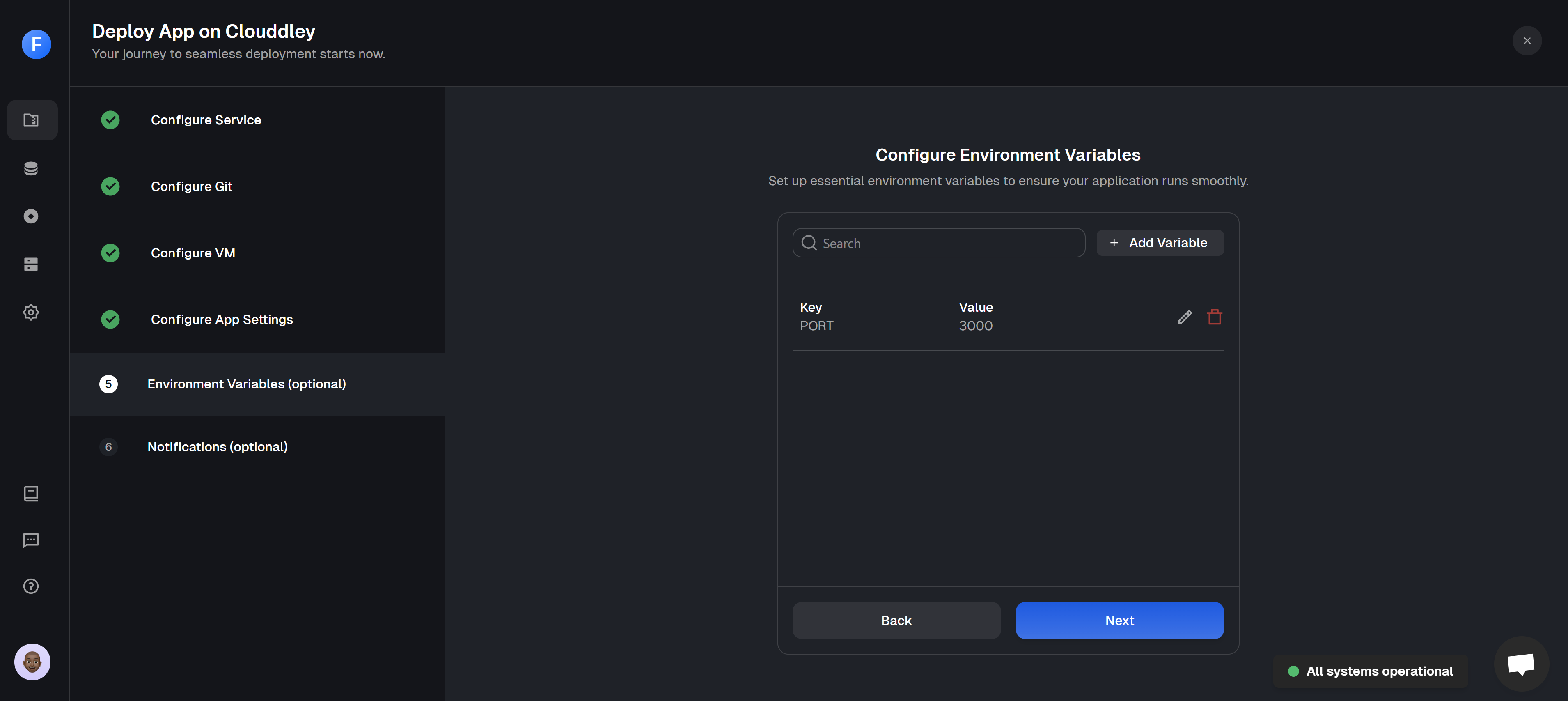
Task: Switch to the Notifications (optional) step
Action: tap(217, 446)
